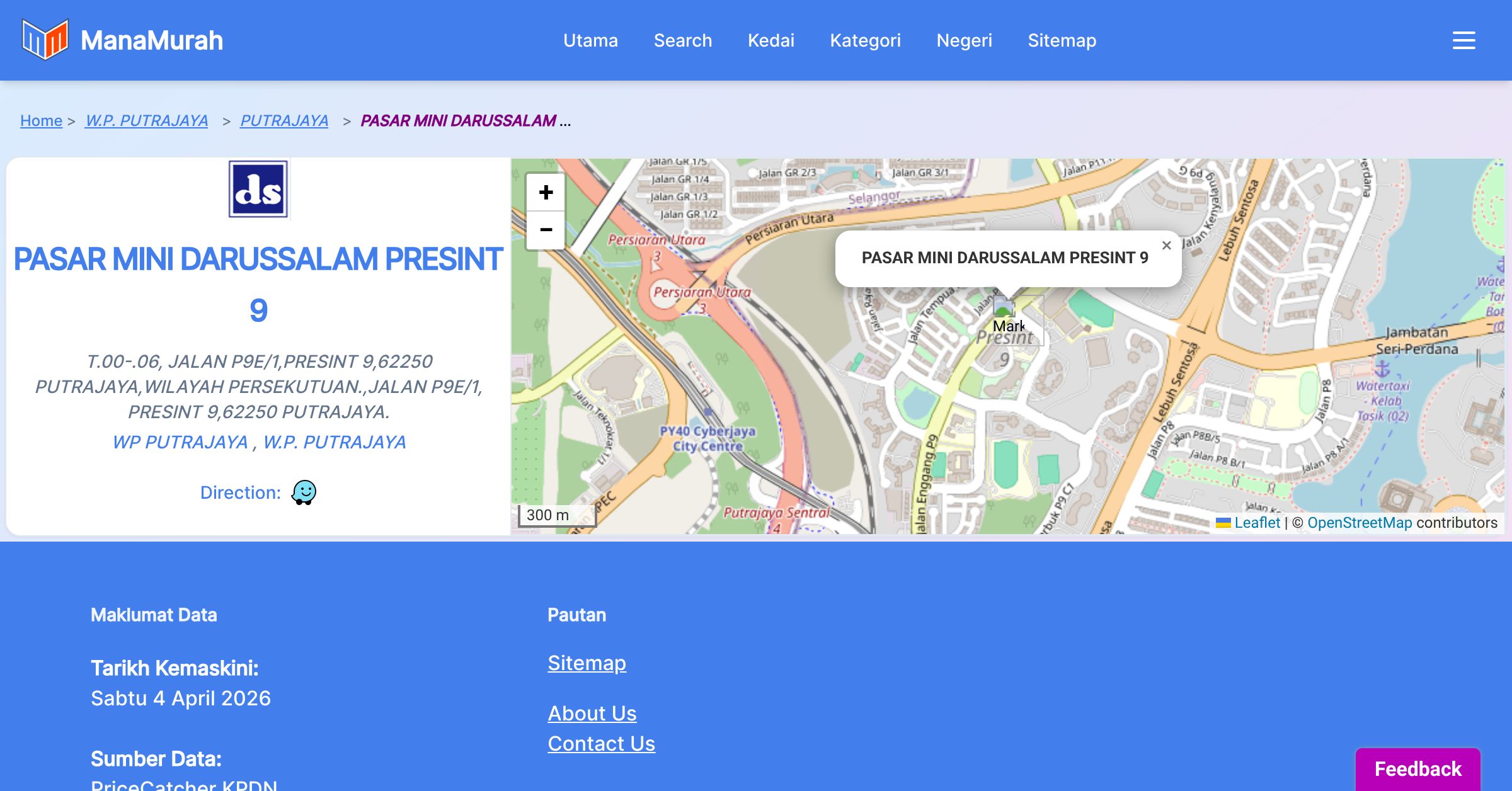Open the hamburger menu

[1463, 40]
